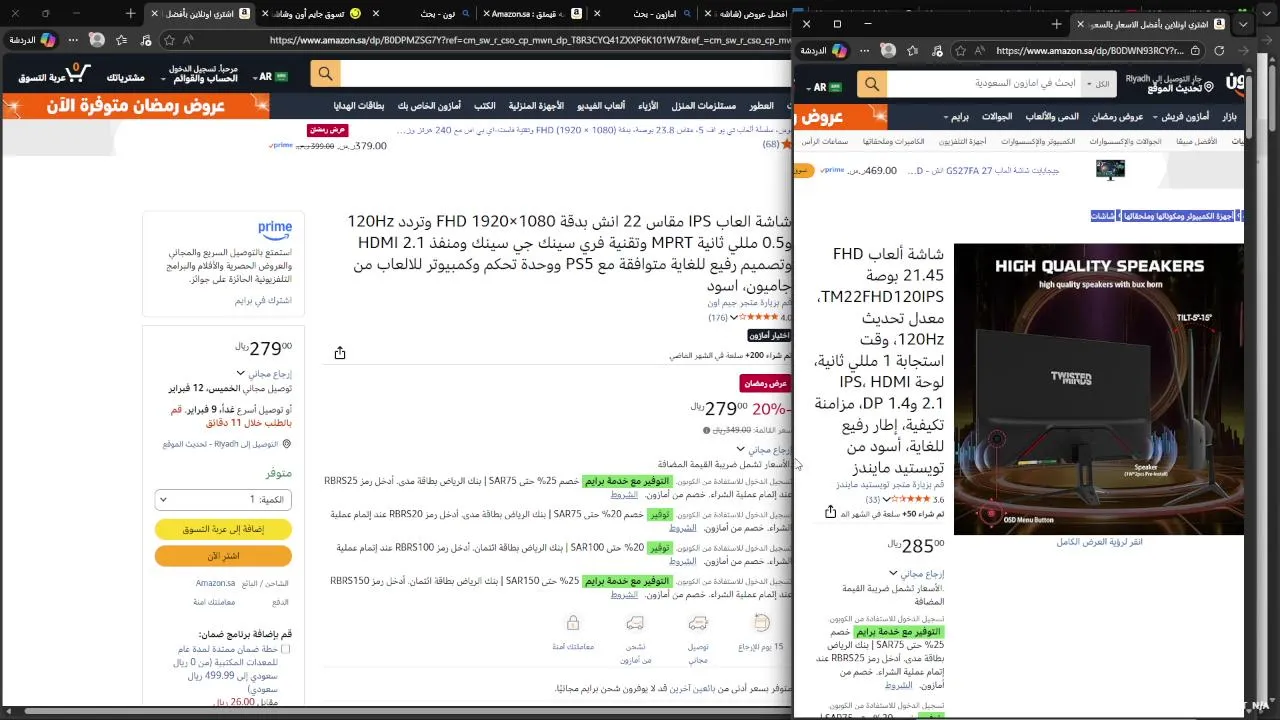Tick the extended warranty plan checkbox
The width and height of the screenshot is (1280, 720).
click(286, 649)
